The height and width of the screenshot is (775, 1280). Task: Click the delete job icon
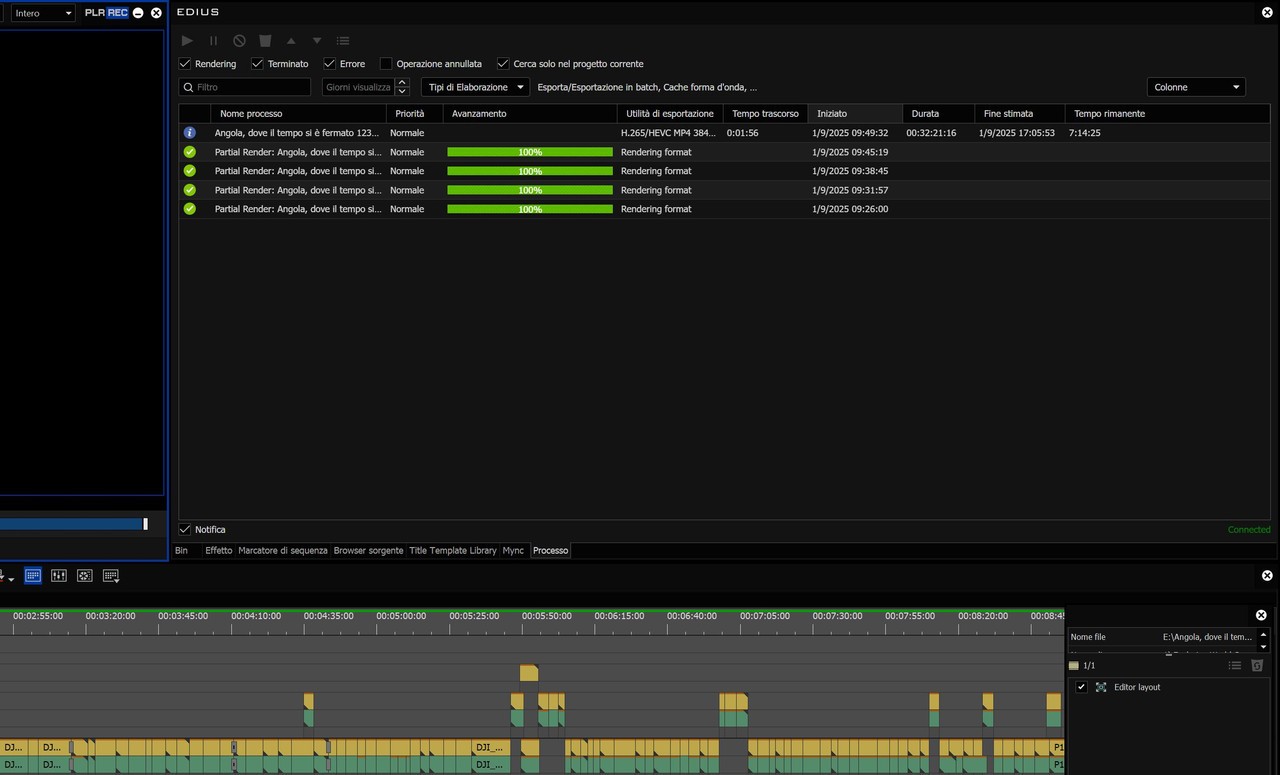[264, 41]
